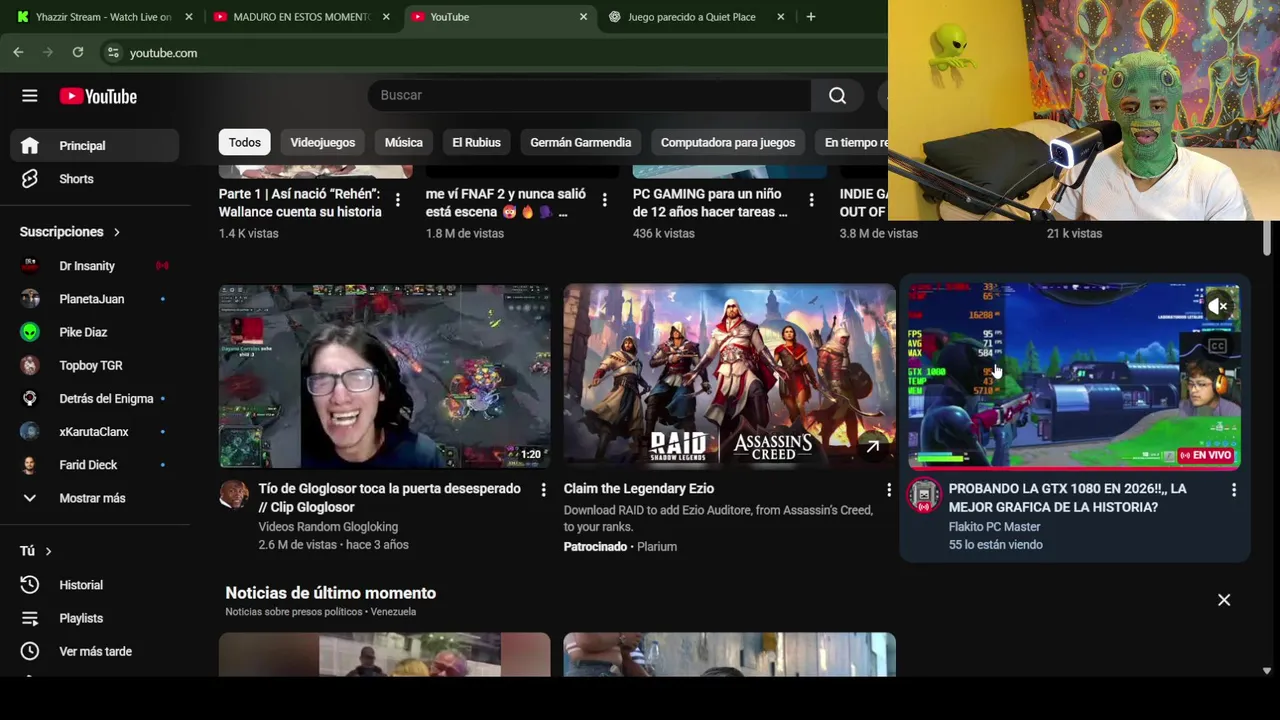Click the '55 lo están viendo' text
The width and height of the screenshot is (1280, 720).
(x=995, y=545)
